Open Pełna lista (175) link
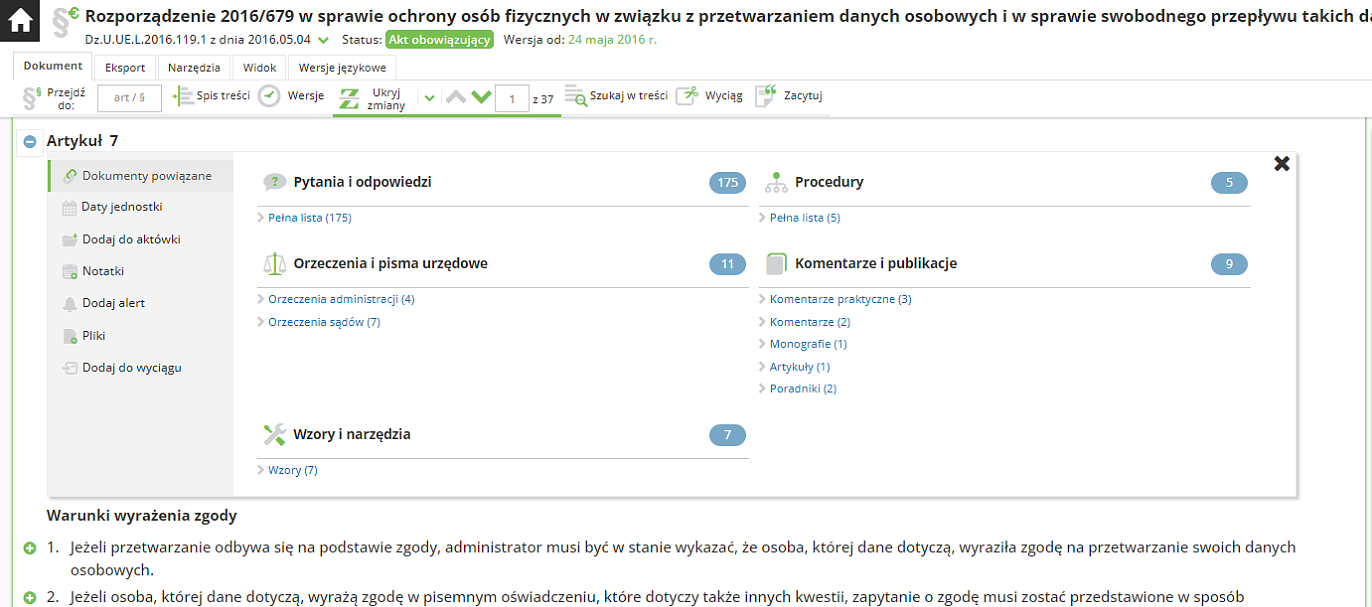The width and height of the screenshot is (1372, 607). click(310, 218)
